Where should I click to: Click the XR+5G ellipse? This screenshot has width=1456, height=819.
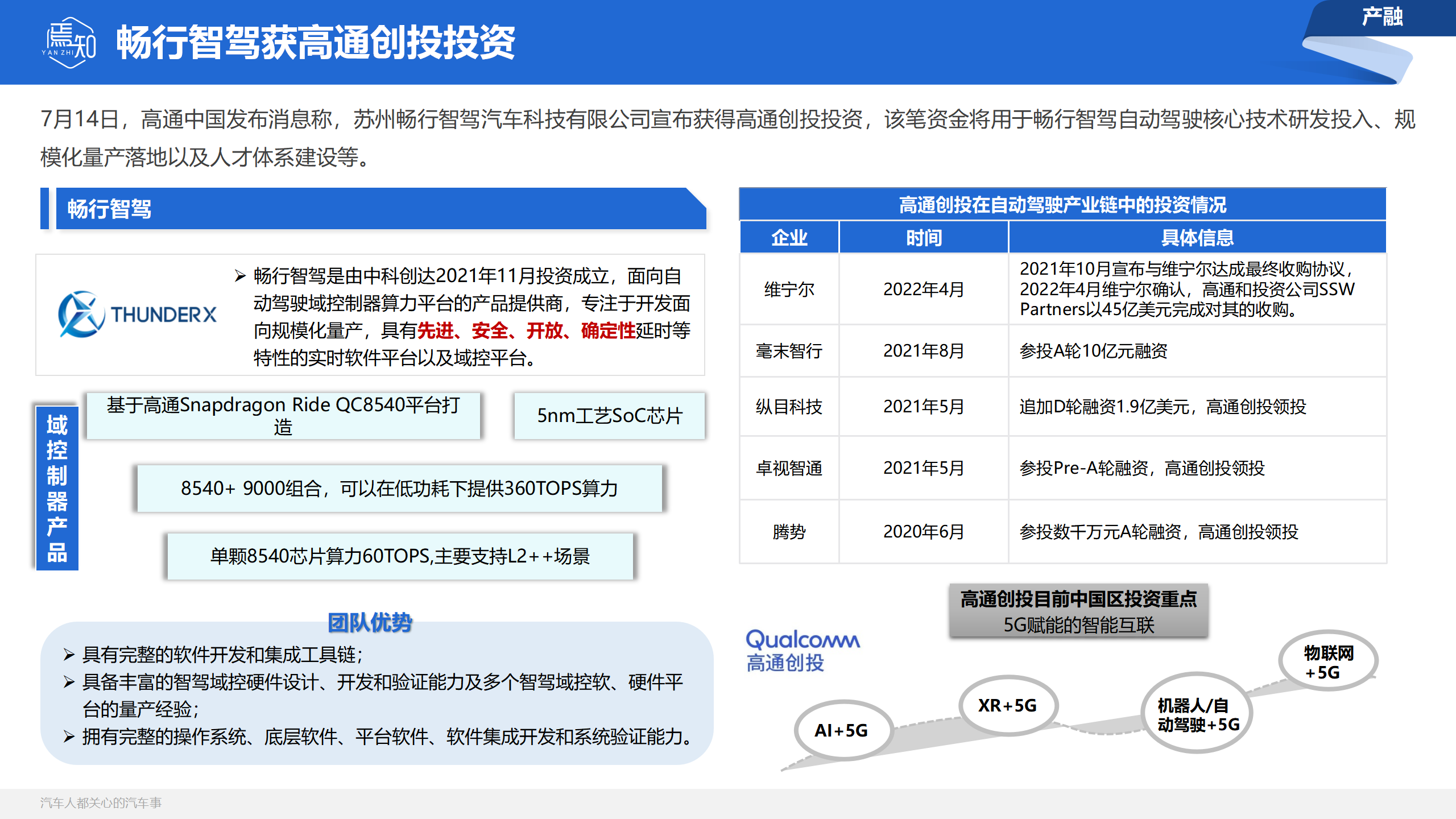(1008, 706)
